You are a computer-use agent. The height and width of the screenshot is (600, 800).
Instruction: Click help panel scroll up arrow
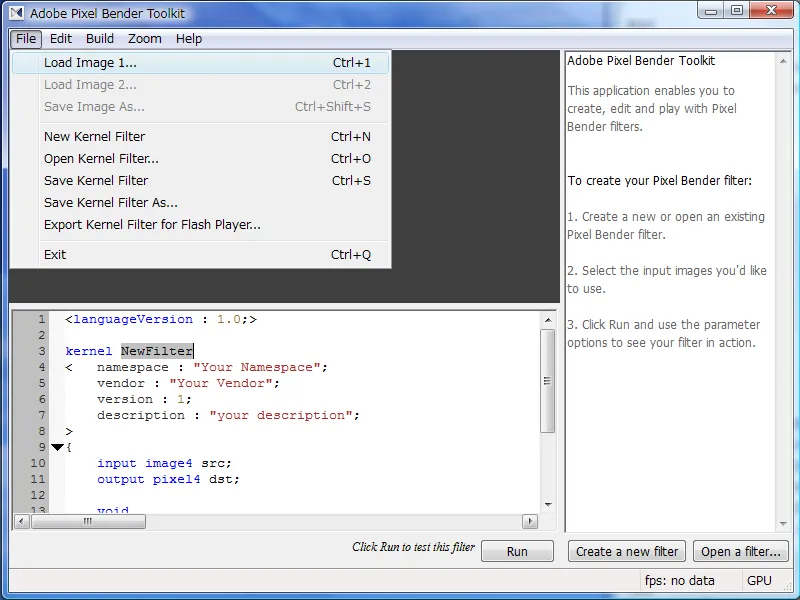tap(783, 61)
